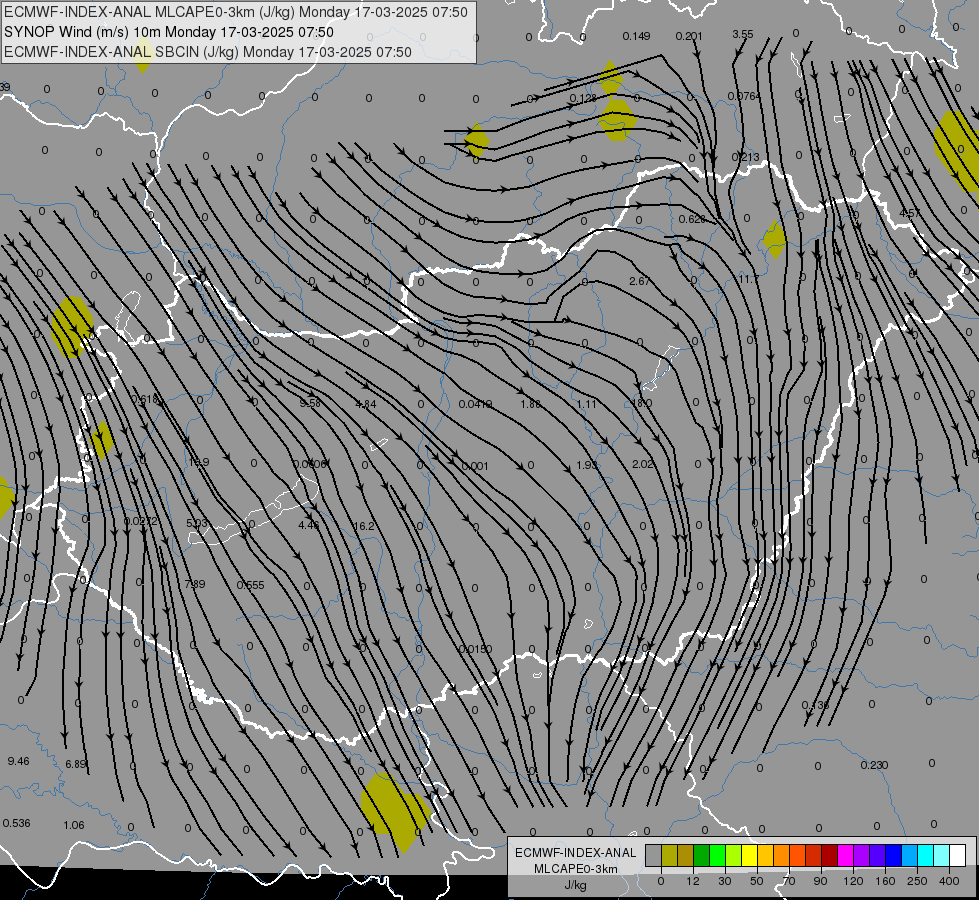Click the 0.536 value on the map
979x900 pixels.
[x=16, y=823]
